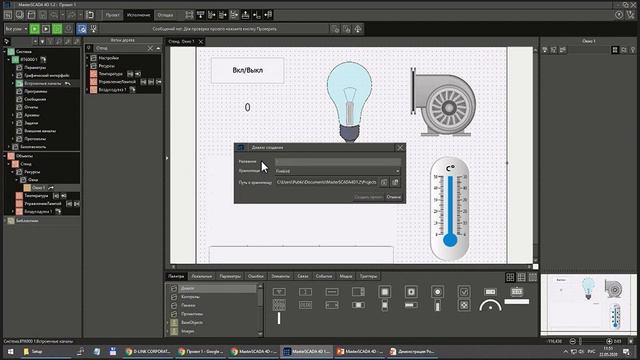The height and width of the screenshot is (360, 640).
Task: Expand the Библиотеки tree node
Action: click(x=5, y=221)
